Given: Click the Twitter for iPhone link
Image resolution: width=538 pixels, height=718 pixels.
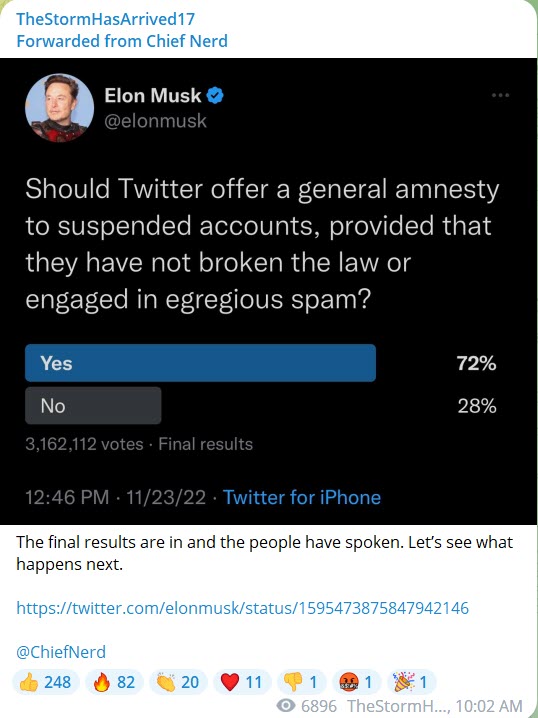Looking at the screenshot, I should point(302,497).
